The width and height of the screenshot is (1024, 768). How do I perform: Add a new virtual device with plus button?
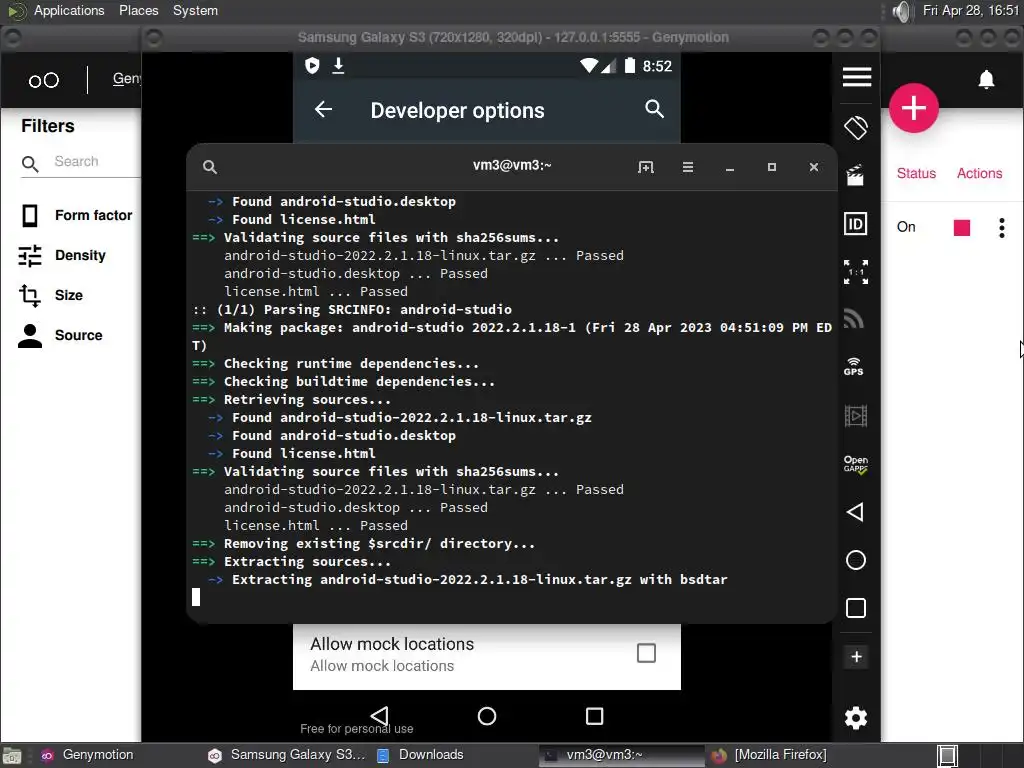[x=914, y=108]
